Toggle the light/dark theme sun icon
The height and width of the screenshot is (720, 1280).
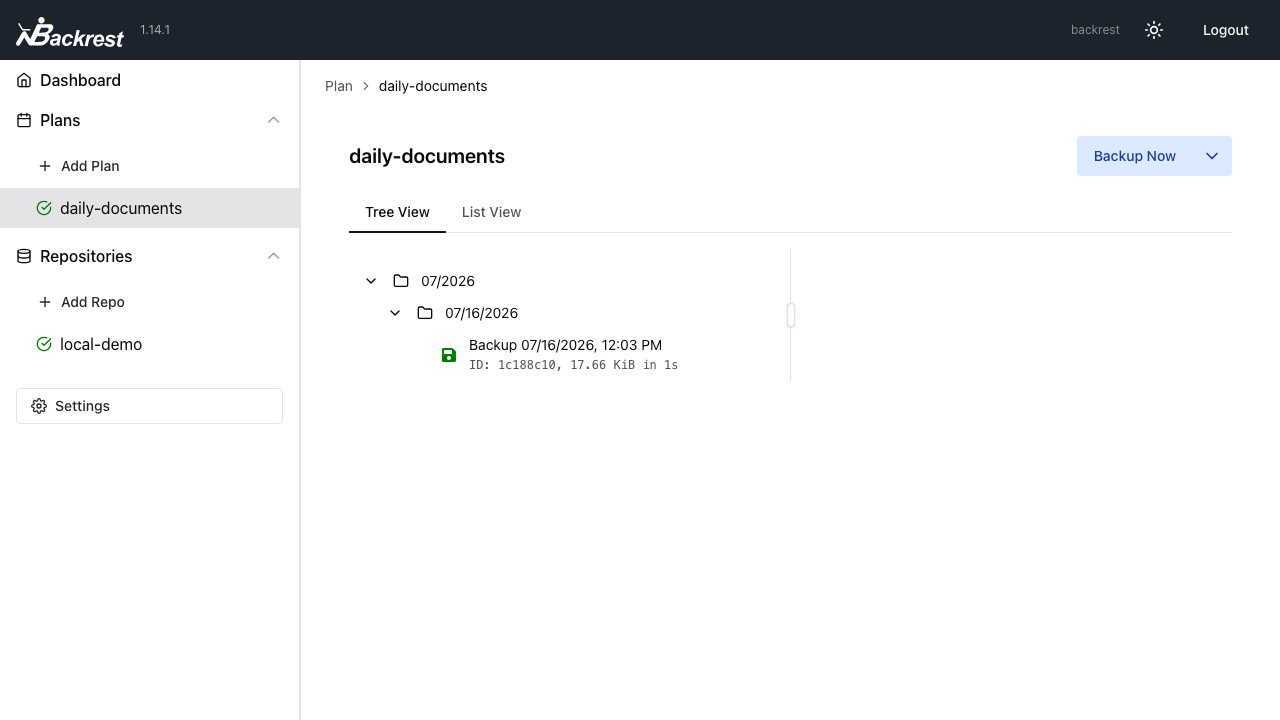(1154, 30)
